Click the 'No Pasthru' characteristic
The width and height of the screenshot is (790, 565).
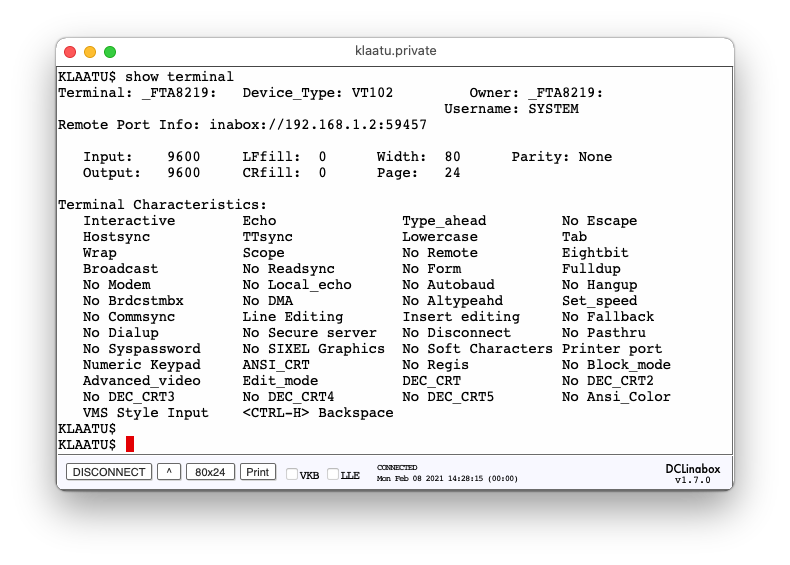(x=604, y=333)
